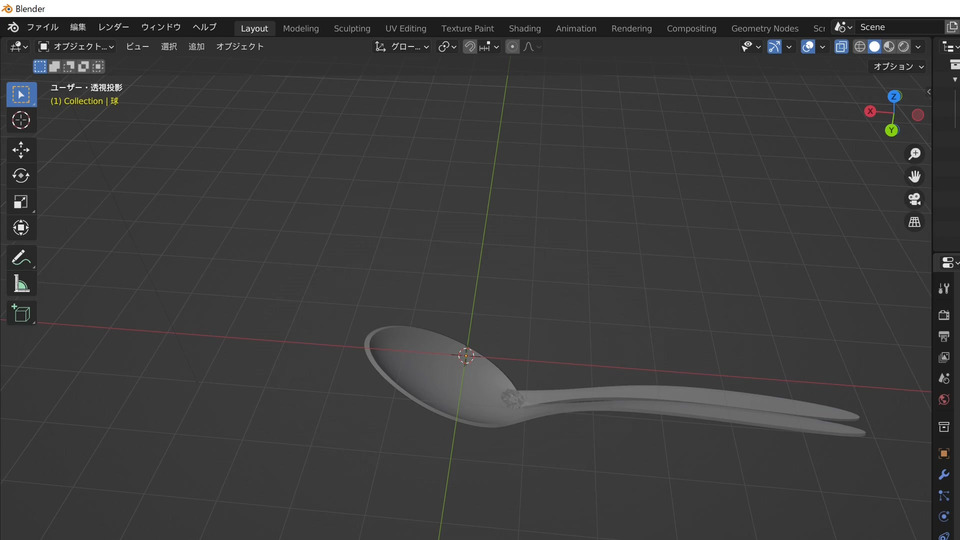Open the Tool properties tab
Screen dimensions: 960x540
click(x=944, y=288)
